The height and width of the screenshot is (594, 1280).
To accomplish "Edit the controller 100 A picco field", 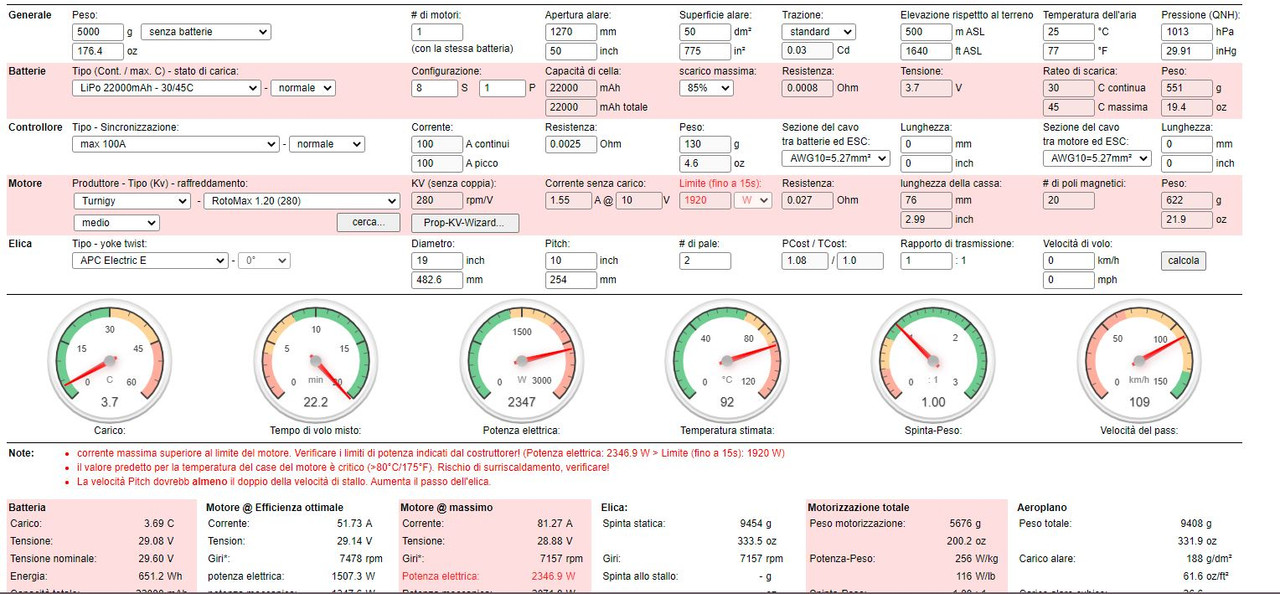I will pyautogui.click(x=437, y=163).
